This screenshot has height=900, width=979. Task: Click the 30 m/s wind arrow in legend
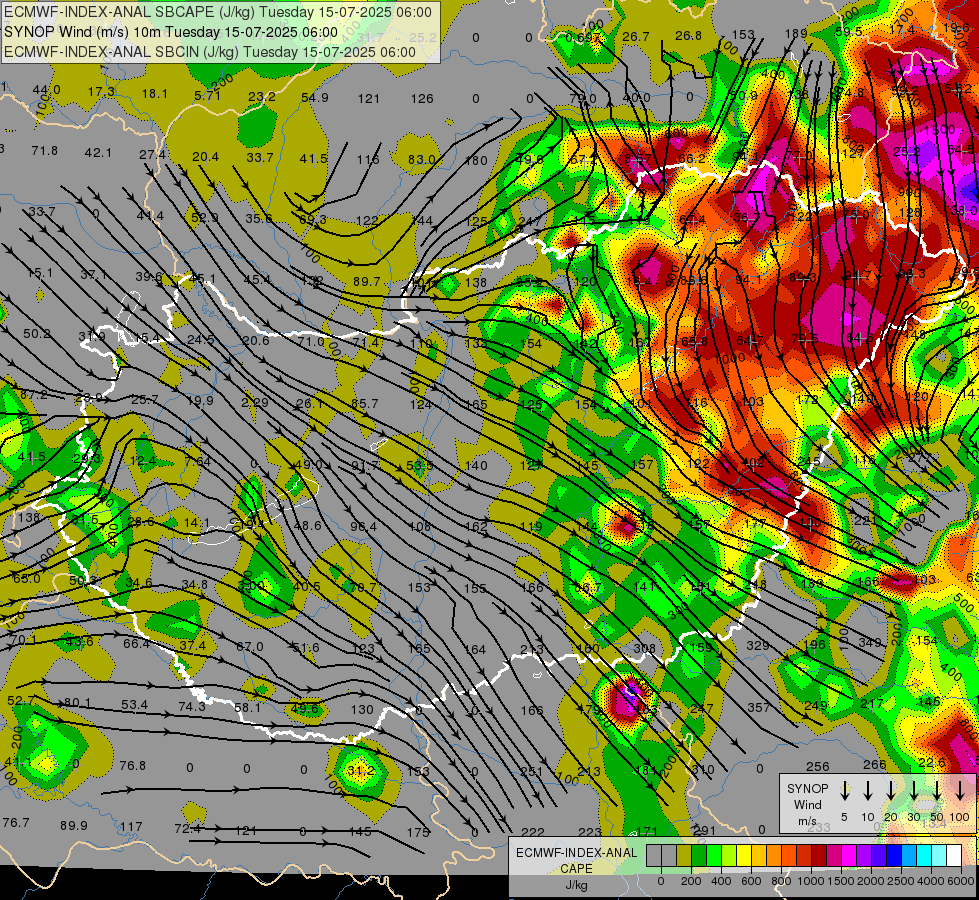pyautogui.click(x=914, y=791)
